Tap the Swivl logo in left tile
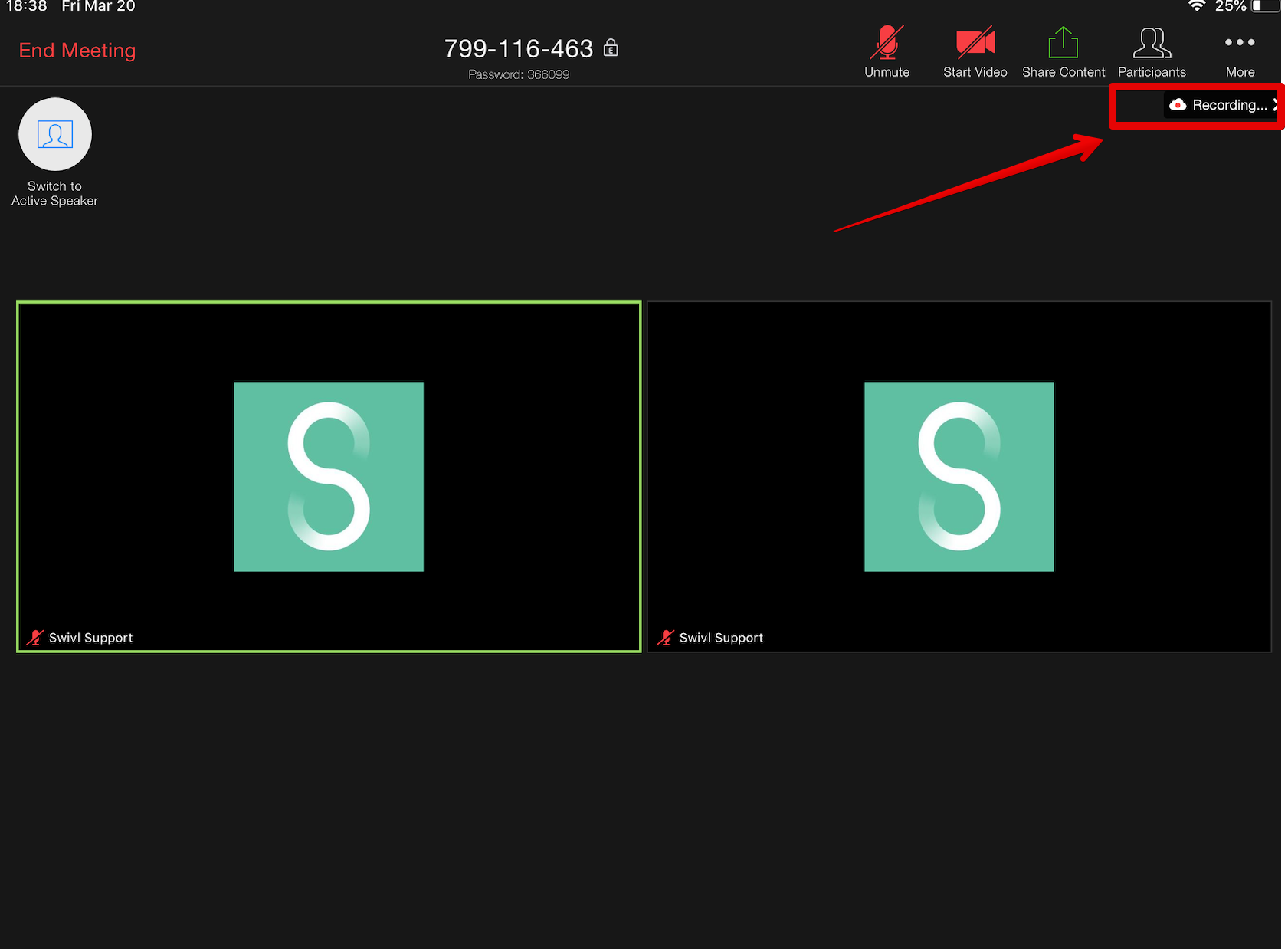 [329, 477]
